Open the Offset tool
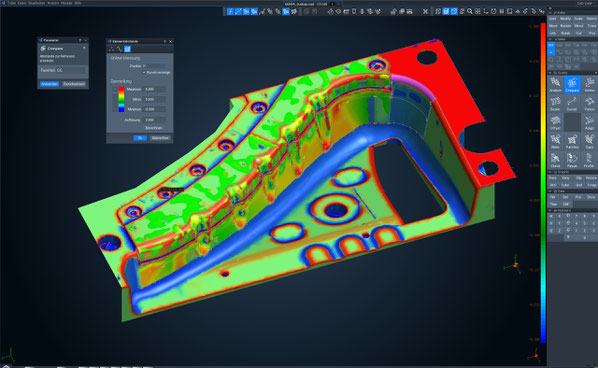 point(555,123)
